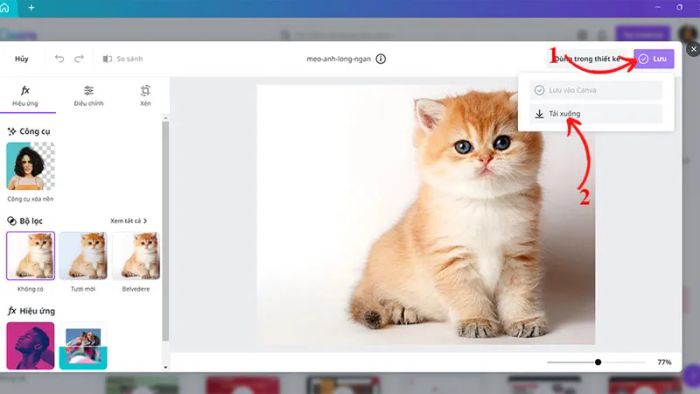Apply the Tươi mới filter thumbnail

coord(83,256)
